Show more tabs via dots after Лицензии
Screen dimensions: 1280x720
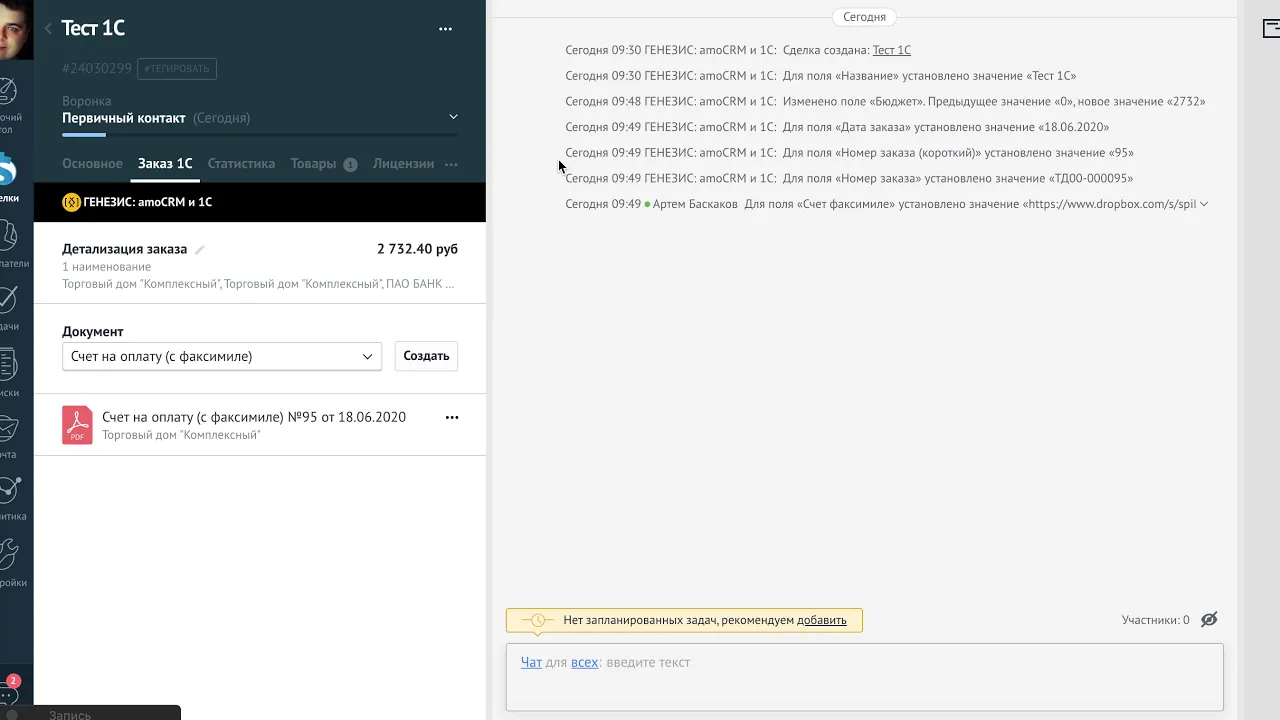tap(451, 164)
